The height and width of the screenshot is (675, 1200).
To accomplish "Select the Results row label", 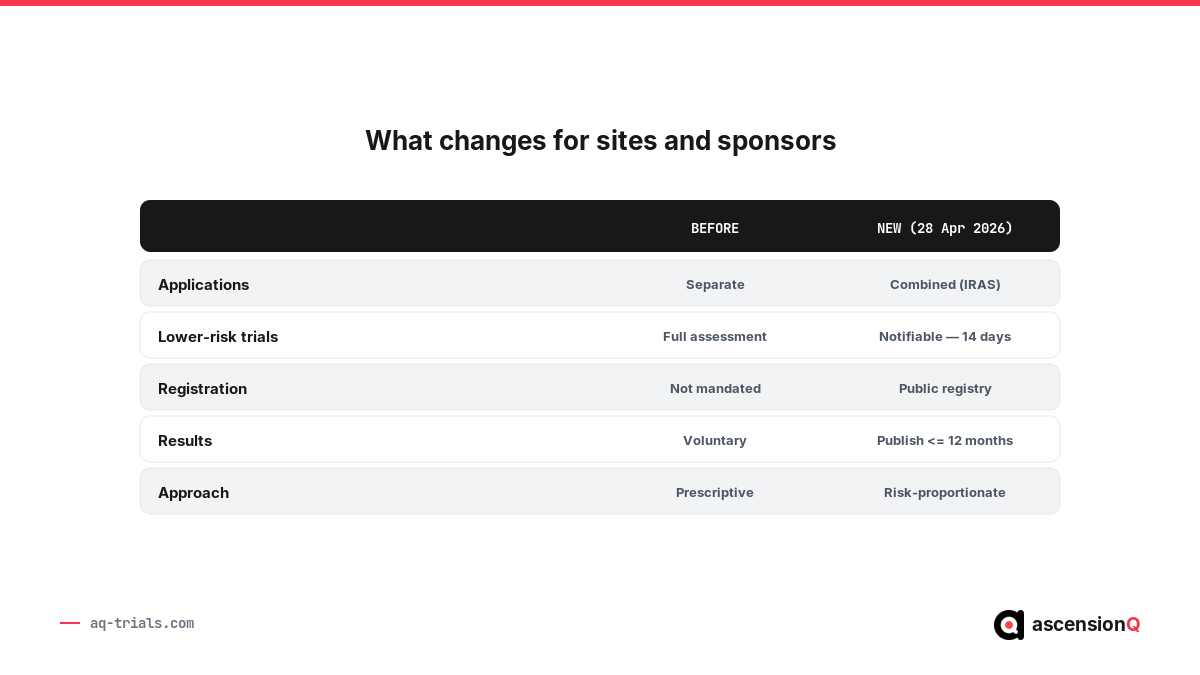I will [185, 441].
